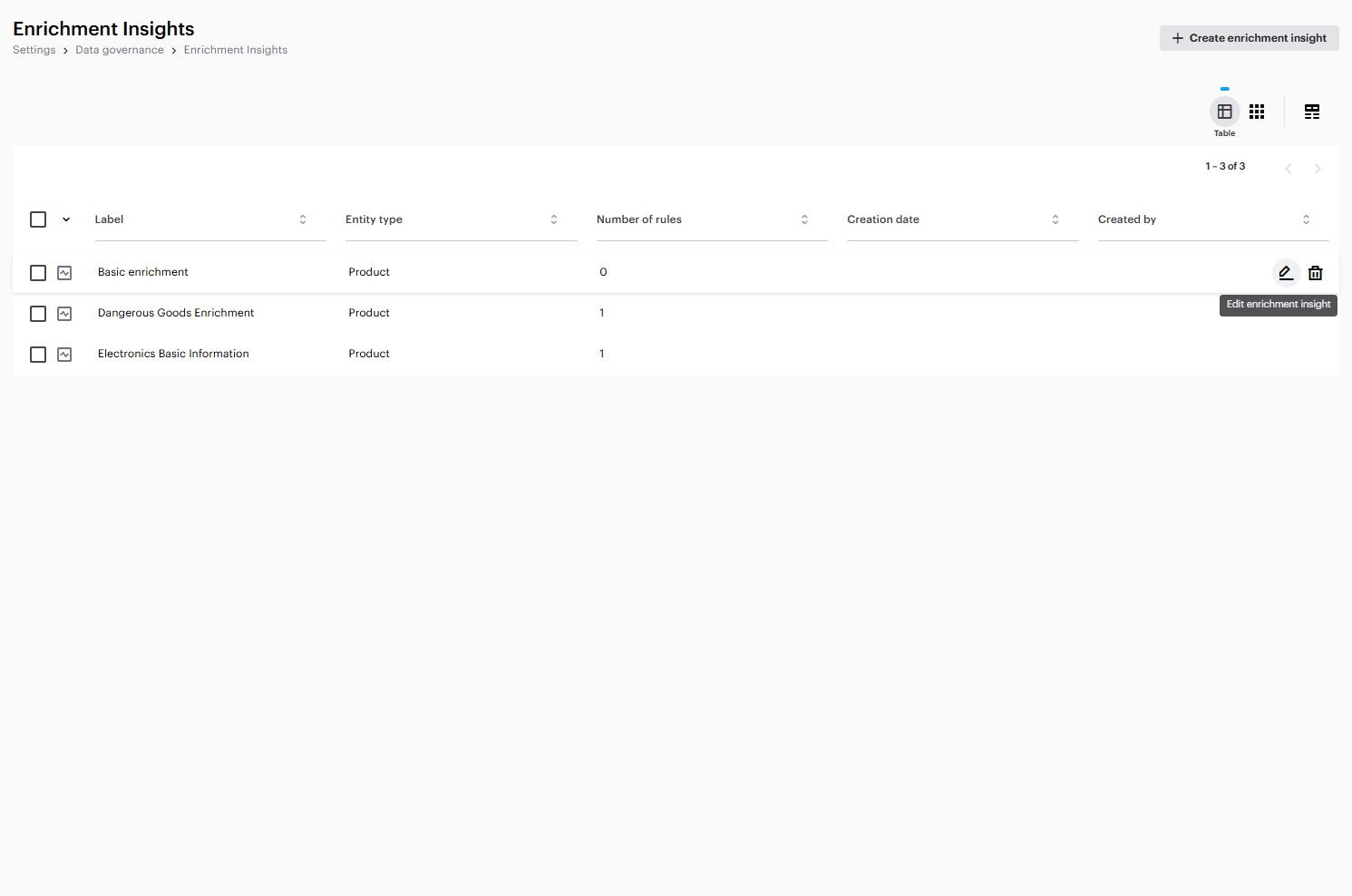Delete Basic enrichment using trash icon
The image size is (1352, 896).
[x=1316, y=272]
